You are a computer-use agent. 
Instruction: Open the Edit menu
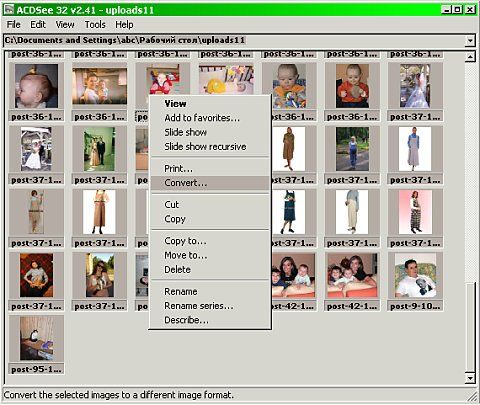(x=38, y=25)
